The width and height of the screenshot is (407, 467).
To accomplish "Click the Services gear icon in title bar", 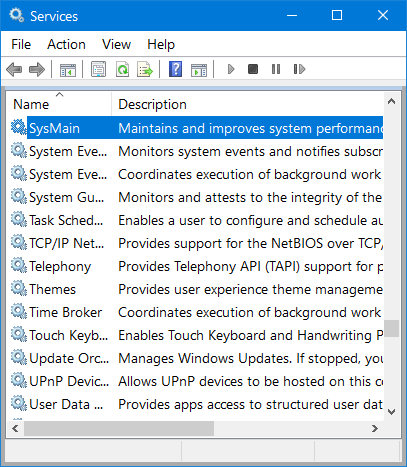I will [16, 15].
